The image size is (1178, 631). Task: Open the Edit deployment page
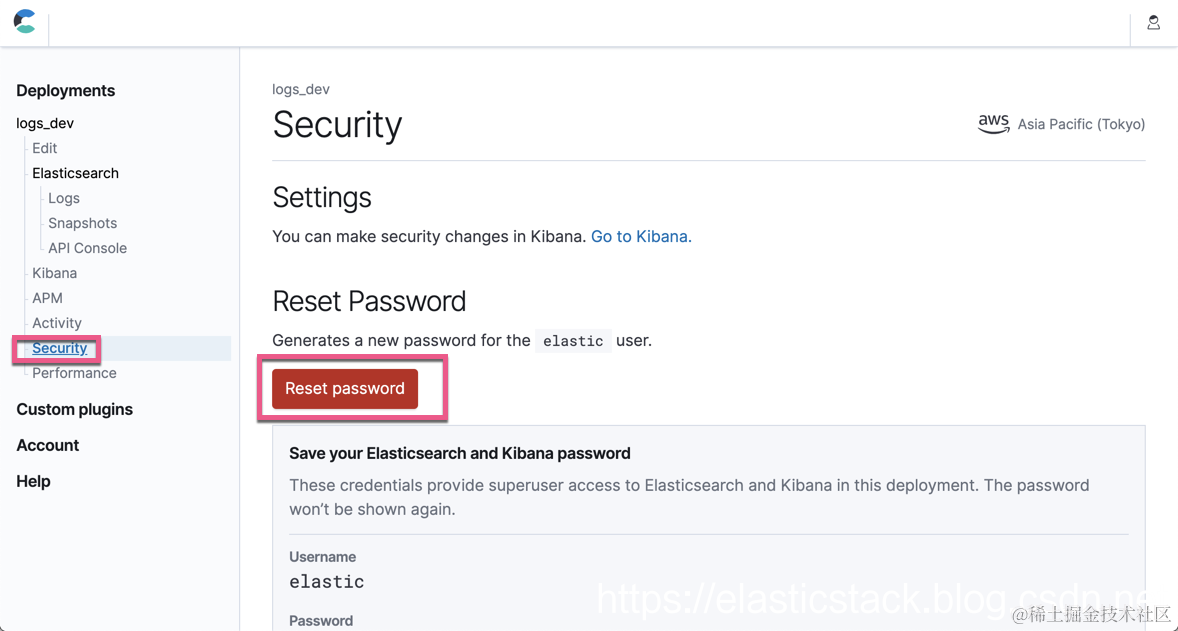(44, 148)
